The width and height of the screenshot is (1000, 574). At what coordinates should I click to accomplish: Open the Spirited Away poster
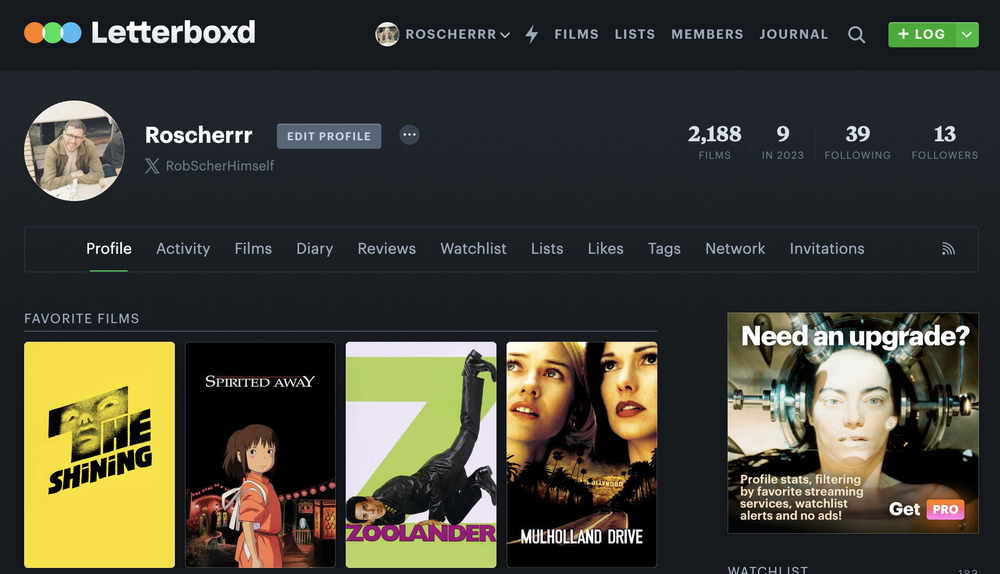pyautogui.click(x=260, y=455)
